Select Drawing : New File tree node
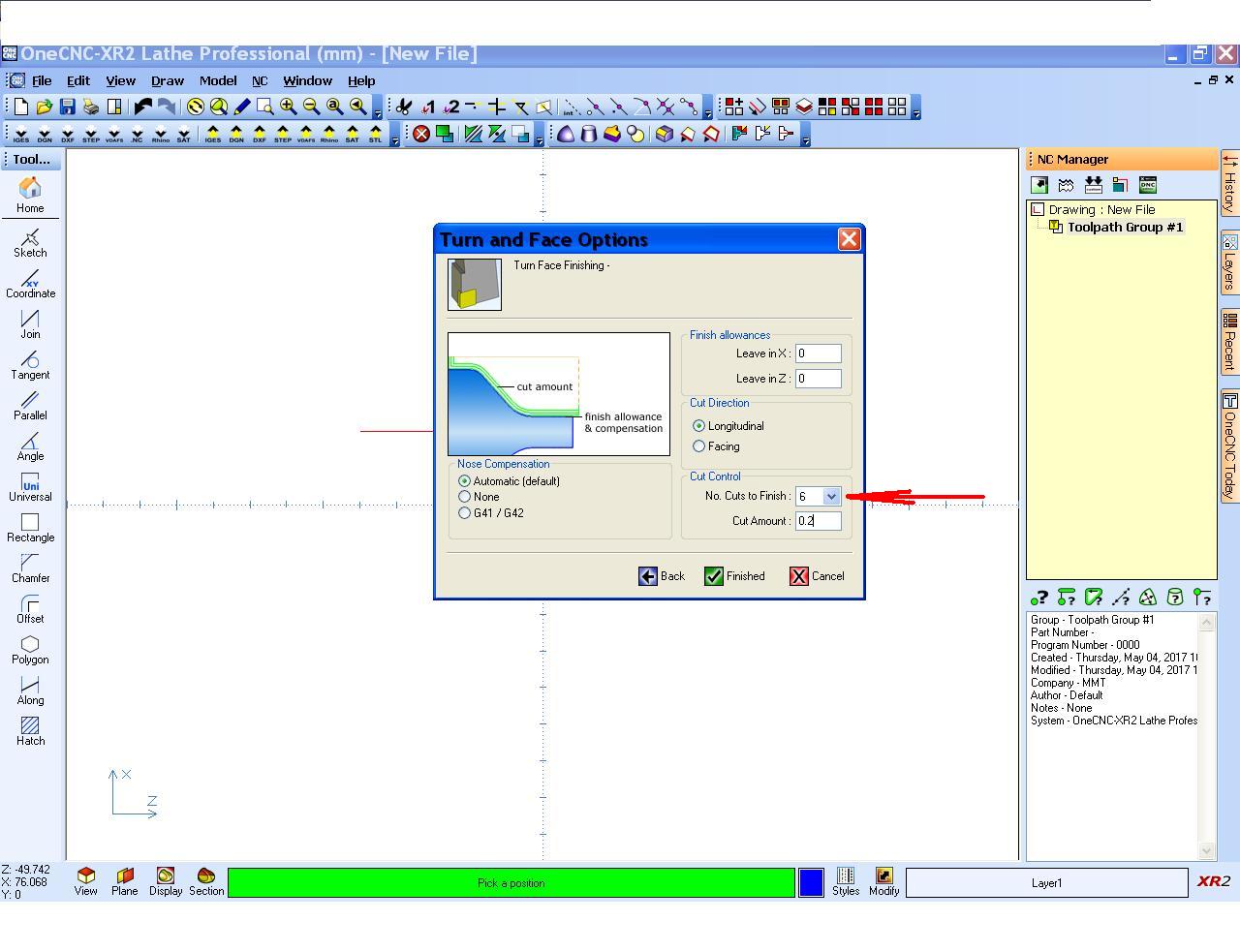The height and width of the screenshot is (952, 1240). point(1101,210)
